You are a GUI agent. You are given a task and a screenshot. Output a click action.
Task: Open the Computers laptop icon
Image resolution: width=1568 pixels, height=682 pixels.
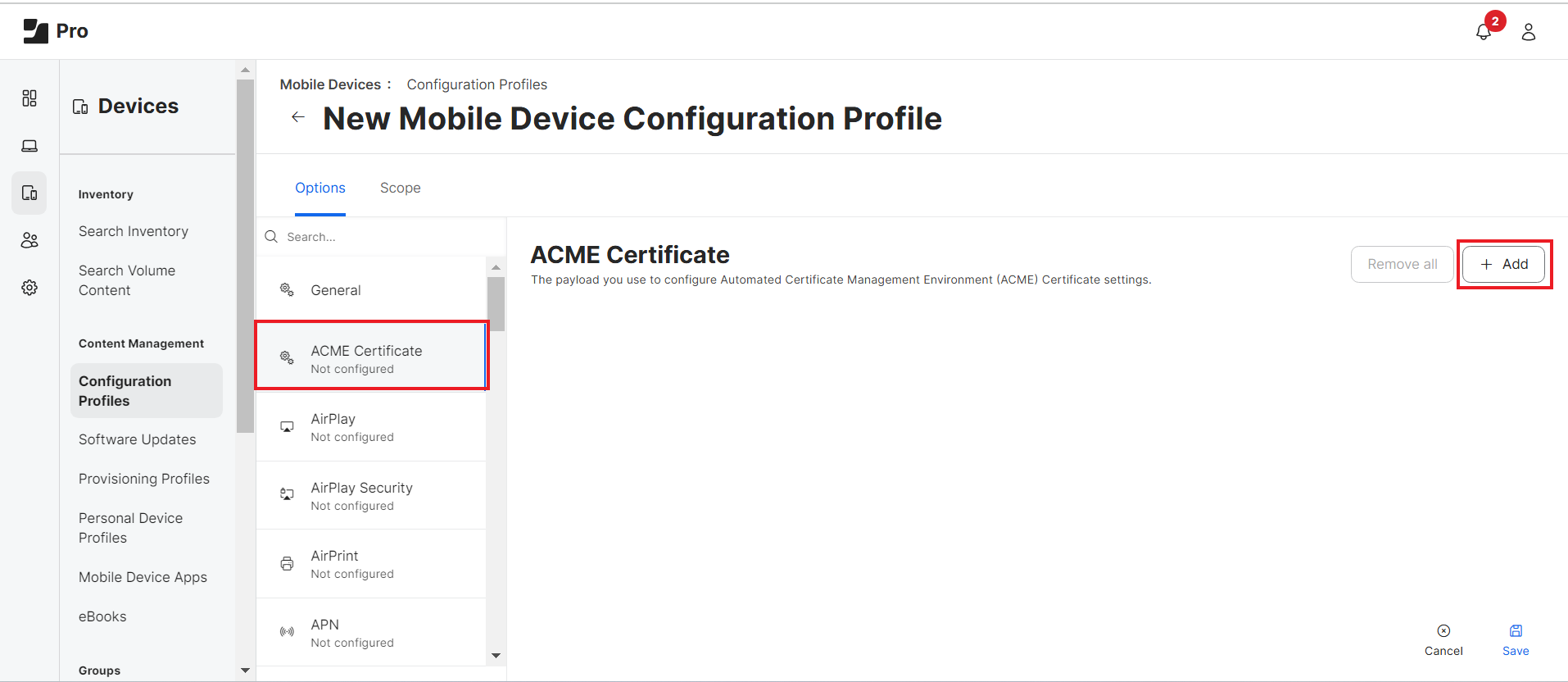[29, 146]
